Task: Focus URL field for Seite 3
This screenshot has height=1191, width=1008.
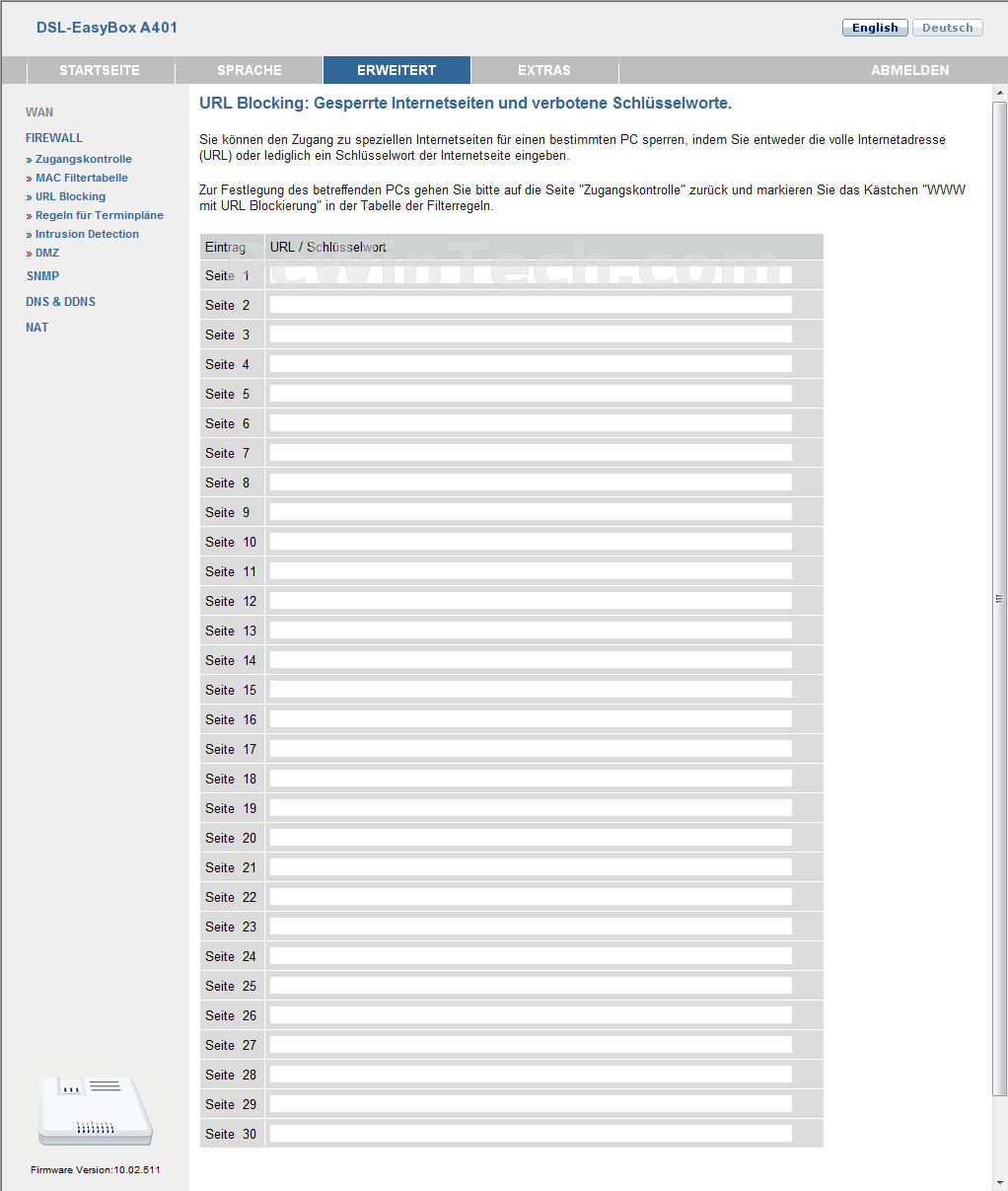Action: tap(531, 335)
